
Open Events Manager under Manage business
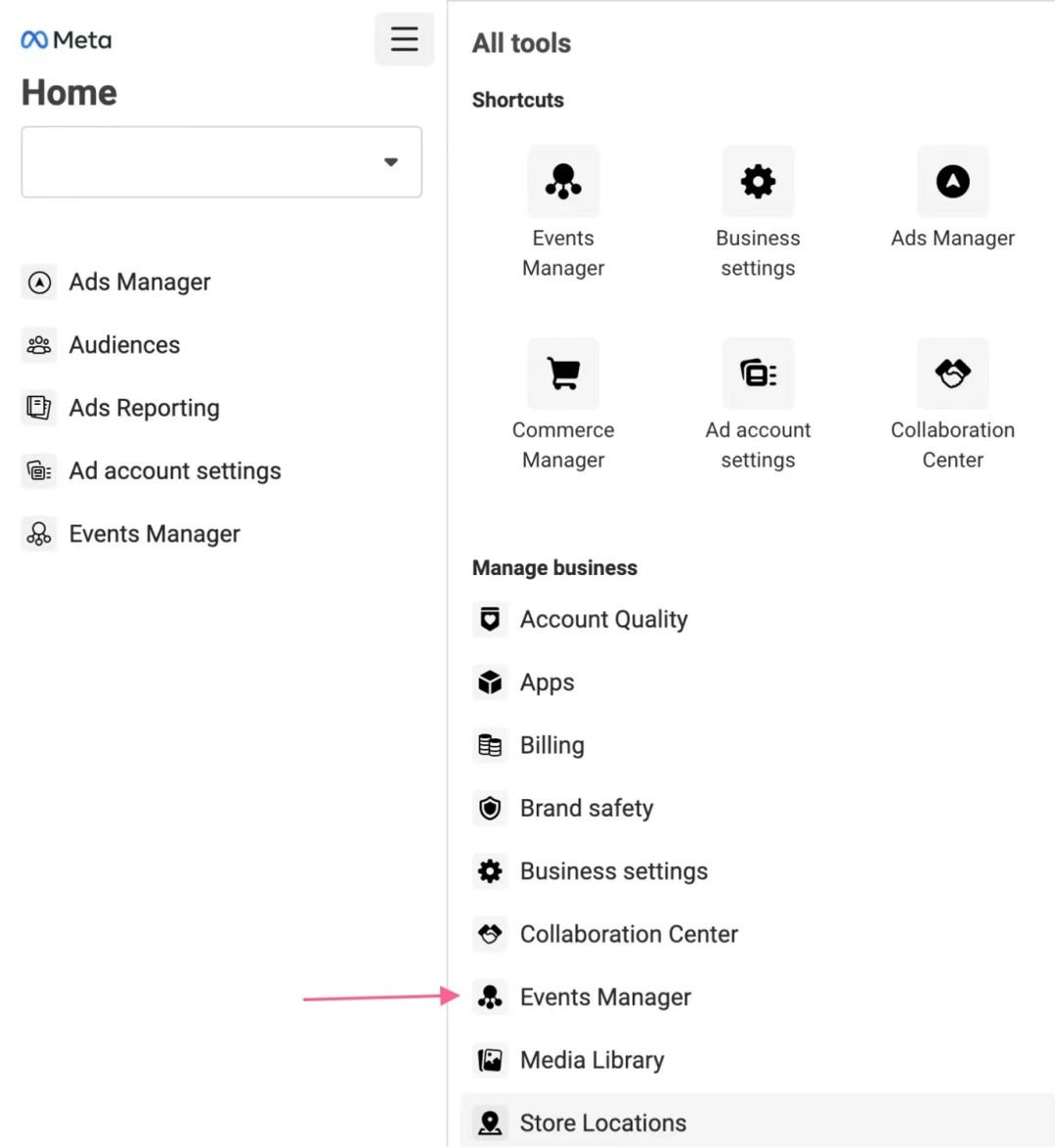605,997
